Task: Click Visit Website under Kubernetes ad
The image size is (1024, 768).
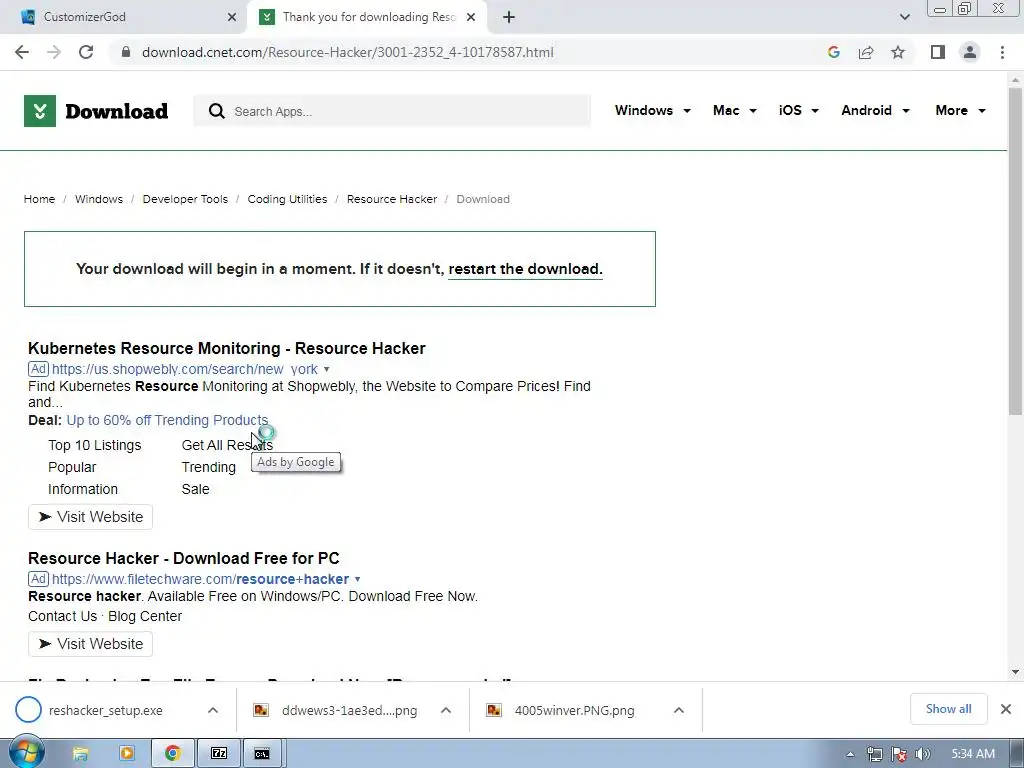Action: (90, 517)
